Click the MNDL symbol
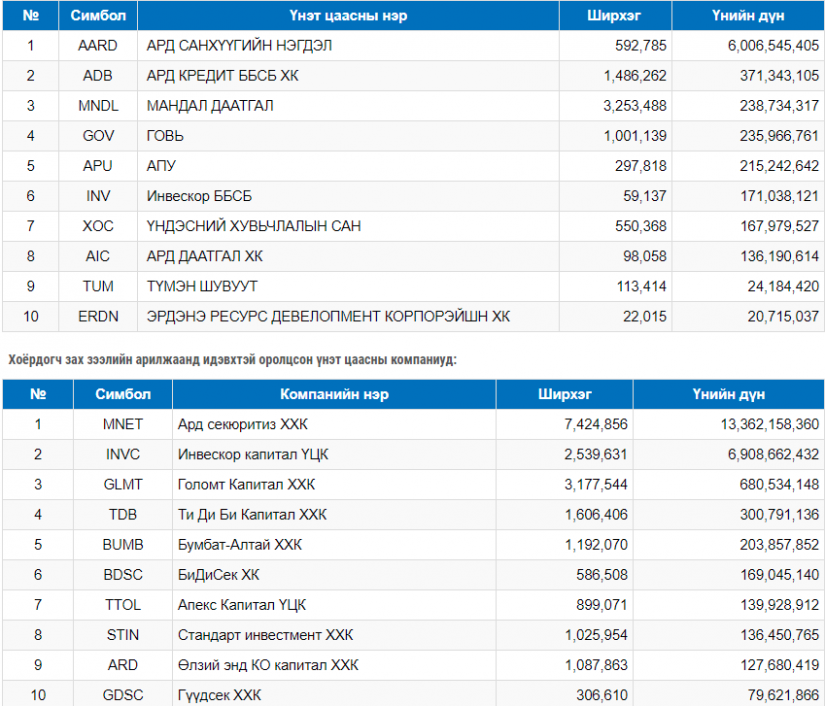The width and height of the screenshot is (825, 706). tap(98, 106)
